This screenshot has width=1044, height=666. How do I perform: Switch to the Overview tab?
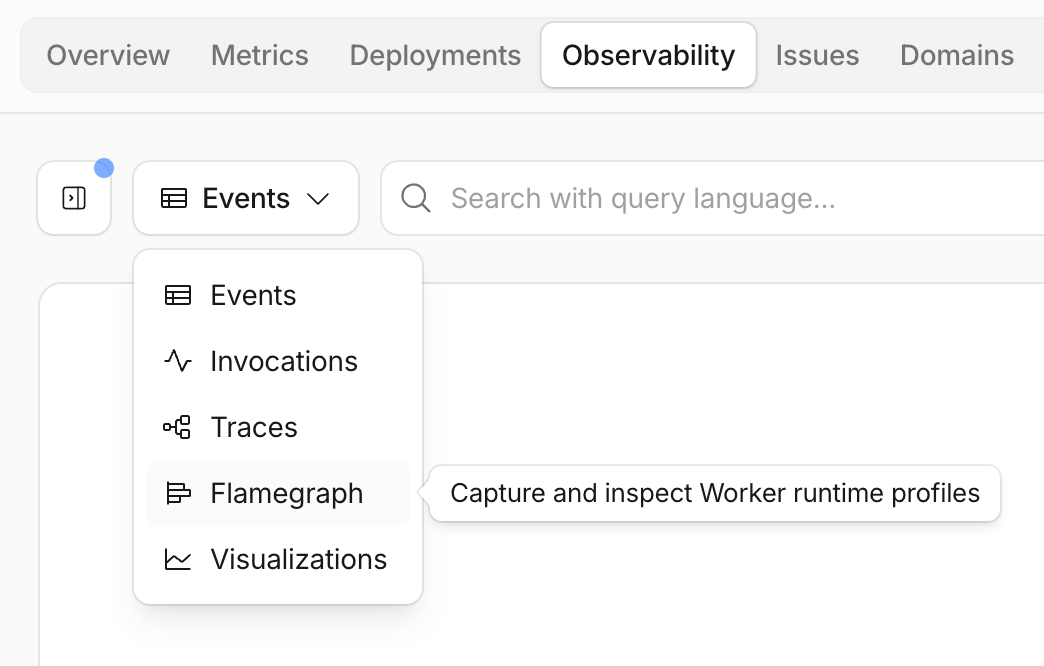pyautogui.click(x=108, y=55)
